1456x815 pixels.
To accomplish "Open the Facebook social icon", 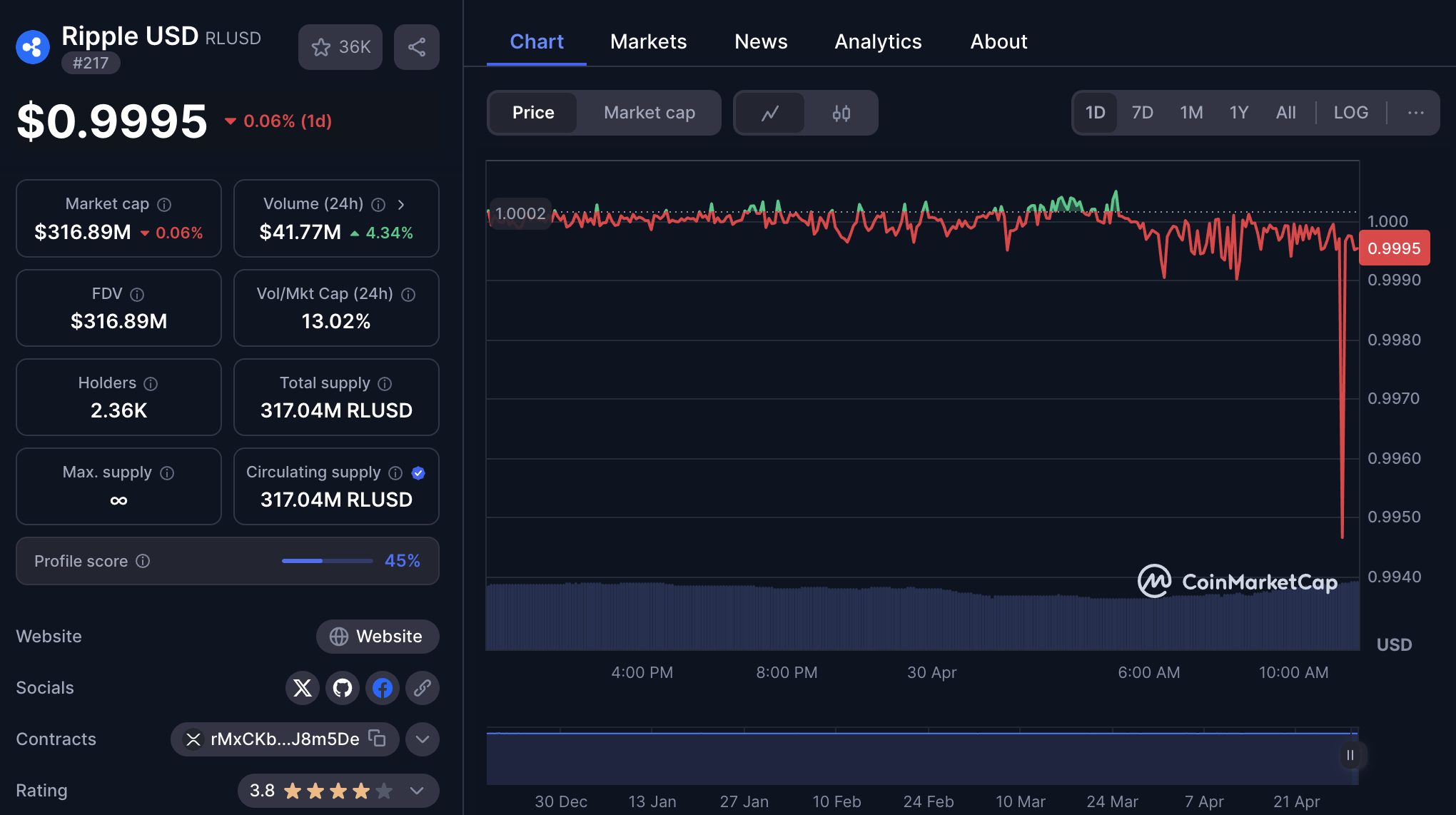I will coord(383,688).
